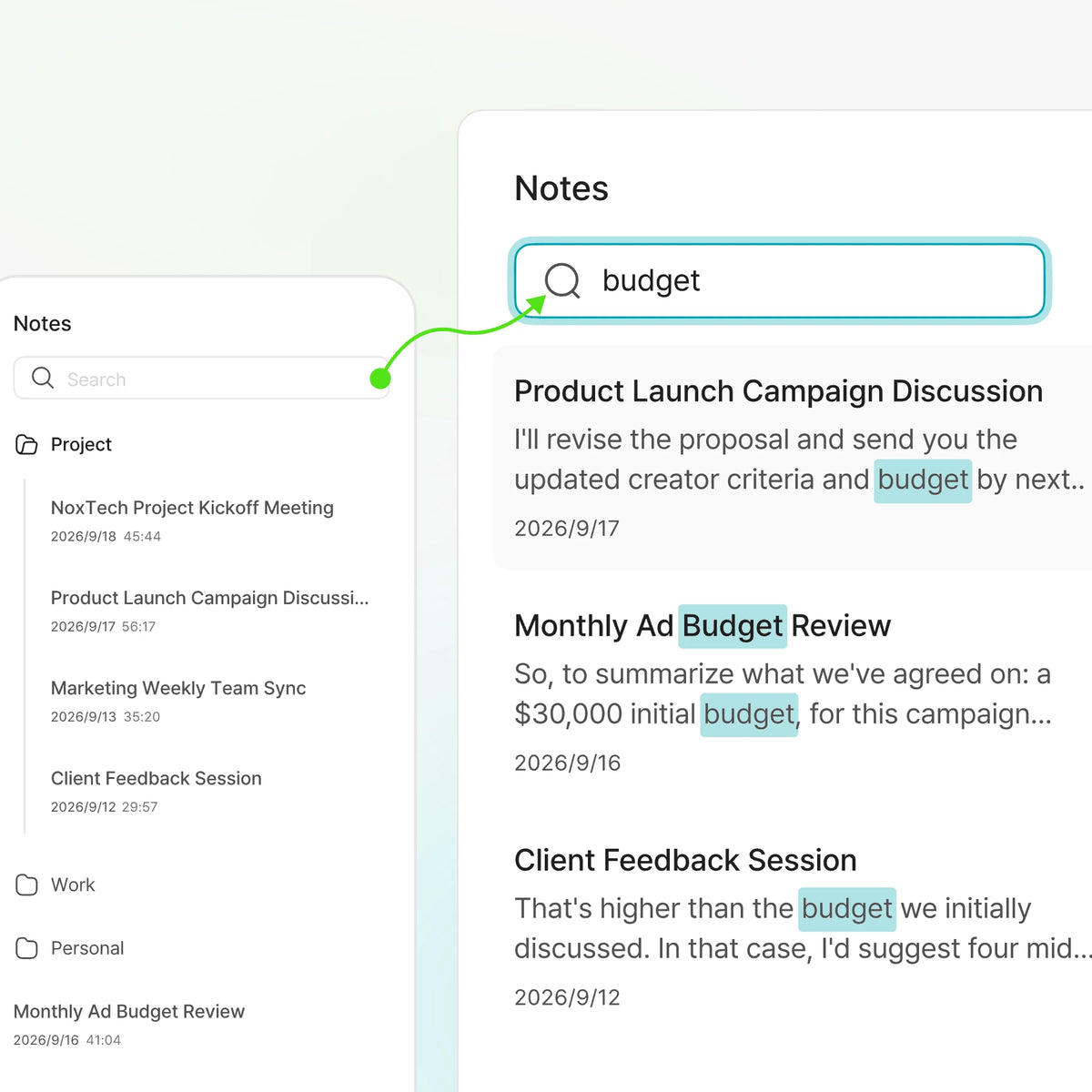Click the open Project folder icon
The width and height of the screenshot is (1092, 1092).
point(26,444)
